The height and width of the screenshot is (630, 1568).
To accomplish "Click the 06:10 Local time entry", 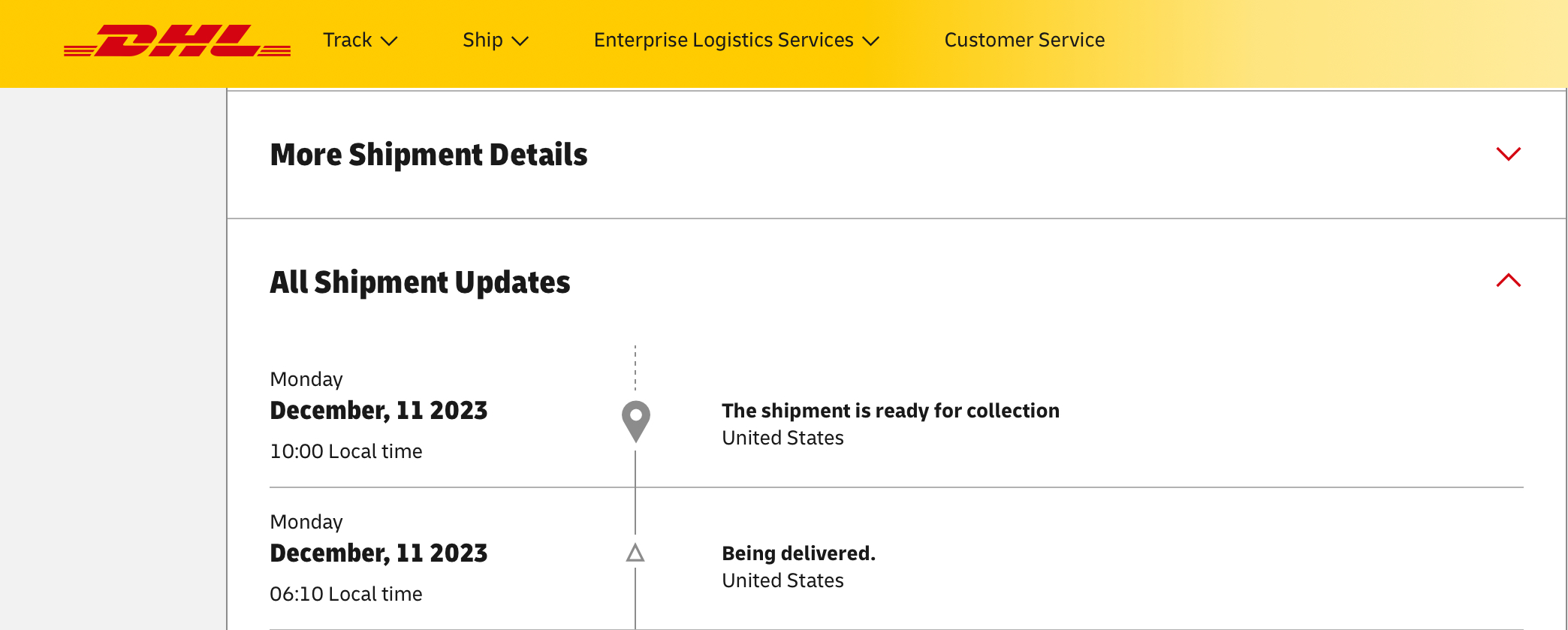I will (346, 594).
